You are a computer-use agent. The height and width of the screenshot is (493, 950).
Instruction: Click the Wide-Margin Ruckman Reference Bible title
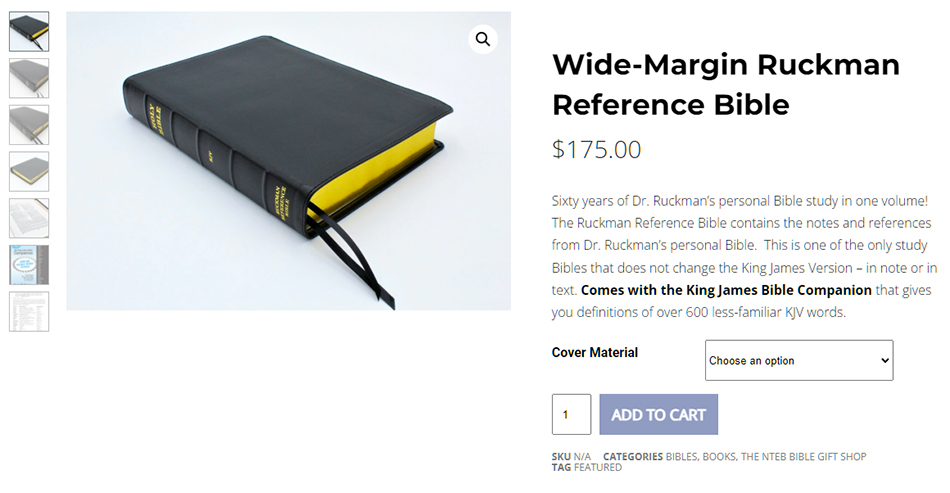point(726,84)
